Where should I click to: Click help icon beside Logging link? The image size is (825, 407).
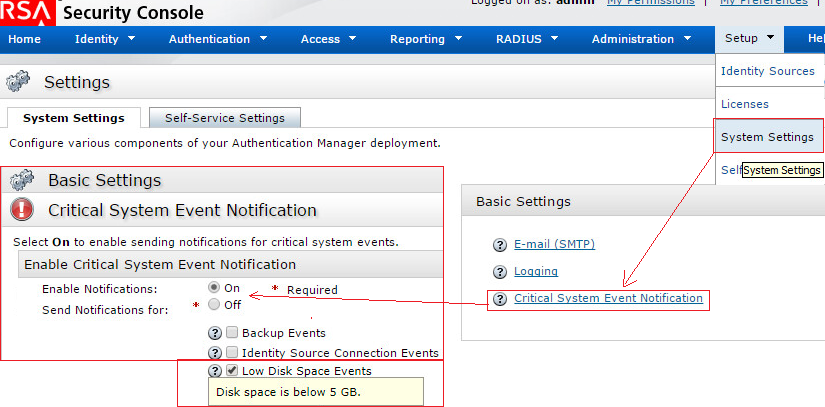500,272
